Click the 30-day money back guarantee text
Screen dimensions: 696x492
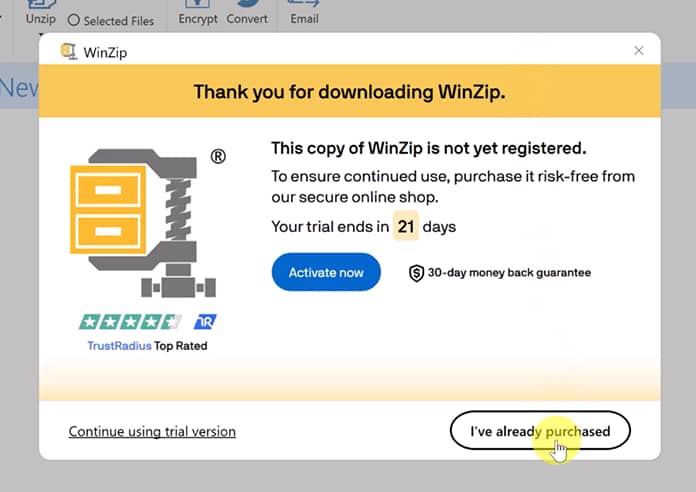(x=509, y=273)
